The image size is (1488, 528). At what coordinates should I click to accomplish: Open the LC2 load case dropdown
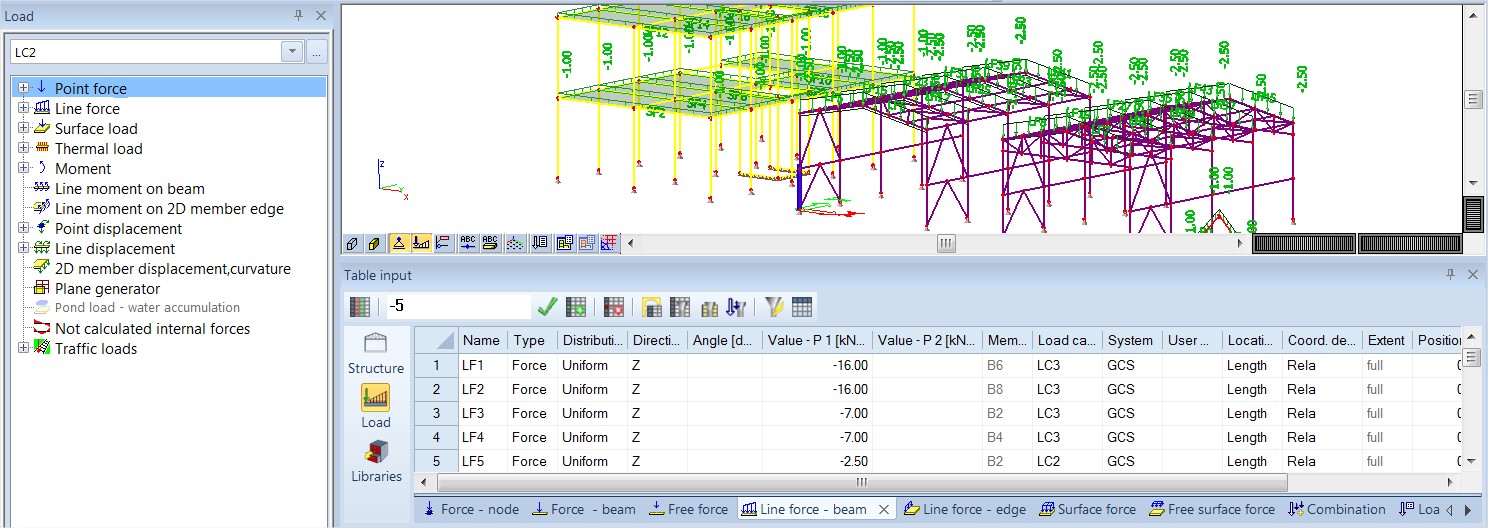tap(292, 52)
